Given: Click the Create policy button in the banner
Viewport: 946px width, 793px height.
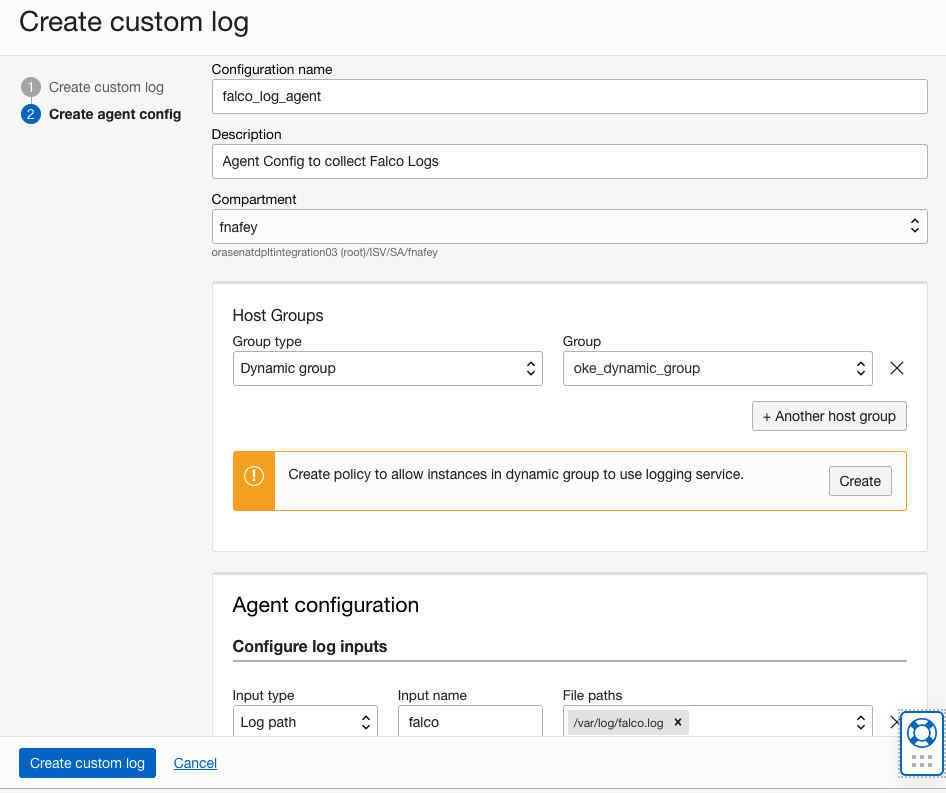Looking at the screenshot, I should pyautogui.click(x=859, y=481).
